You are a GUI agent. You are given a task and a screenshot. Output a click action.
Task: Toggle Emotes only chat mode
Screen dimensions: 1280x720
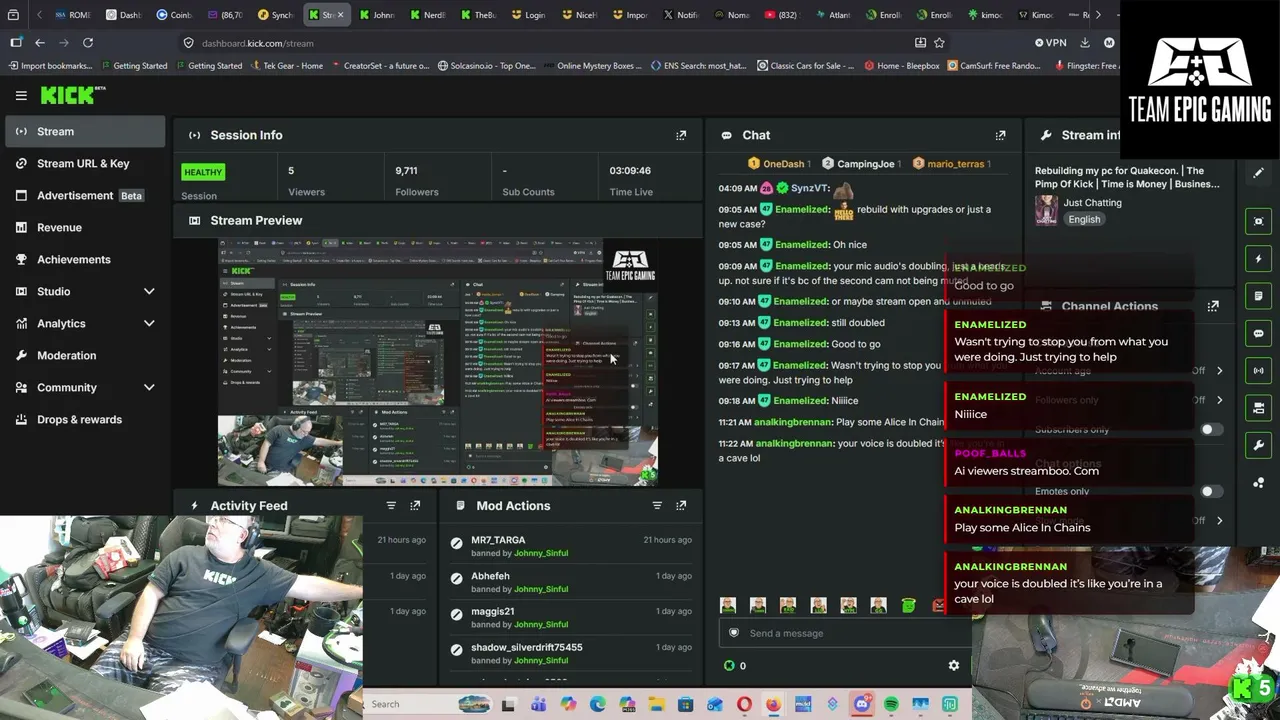[x=1211, y=491]
